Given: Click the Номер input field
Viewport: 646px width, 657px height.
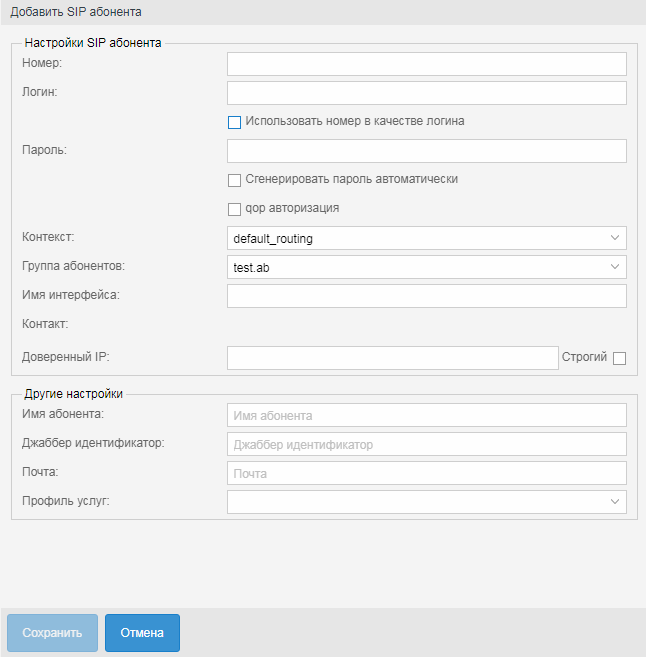Looking at the screenshot, I should [426, 64].
